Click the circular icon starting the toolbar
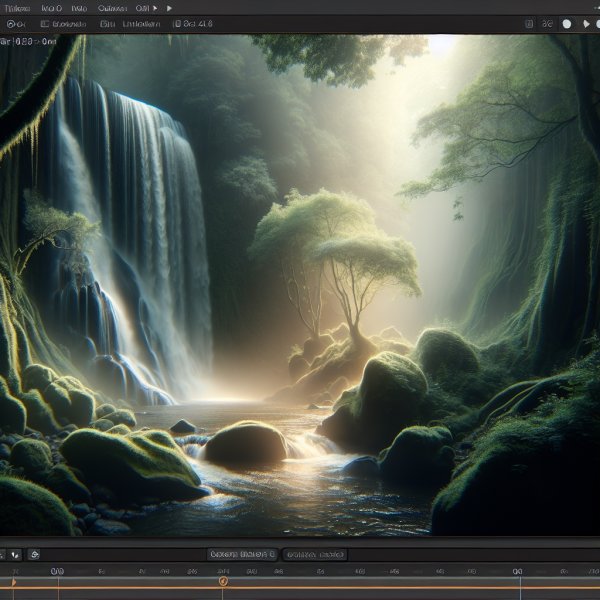600x600 pixels. click(x=11, y=24)
